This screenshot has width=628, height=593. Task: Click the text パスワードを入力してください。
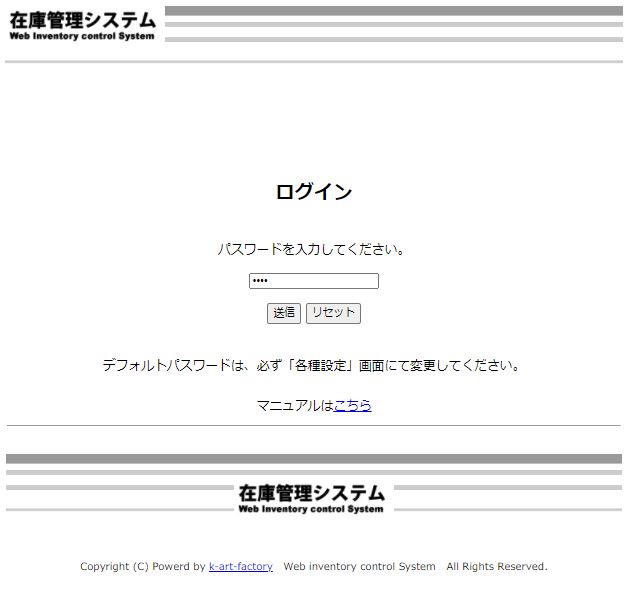coord(311,249)
